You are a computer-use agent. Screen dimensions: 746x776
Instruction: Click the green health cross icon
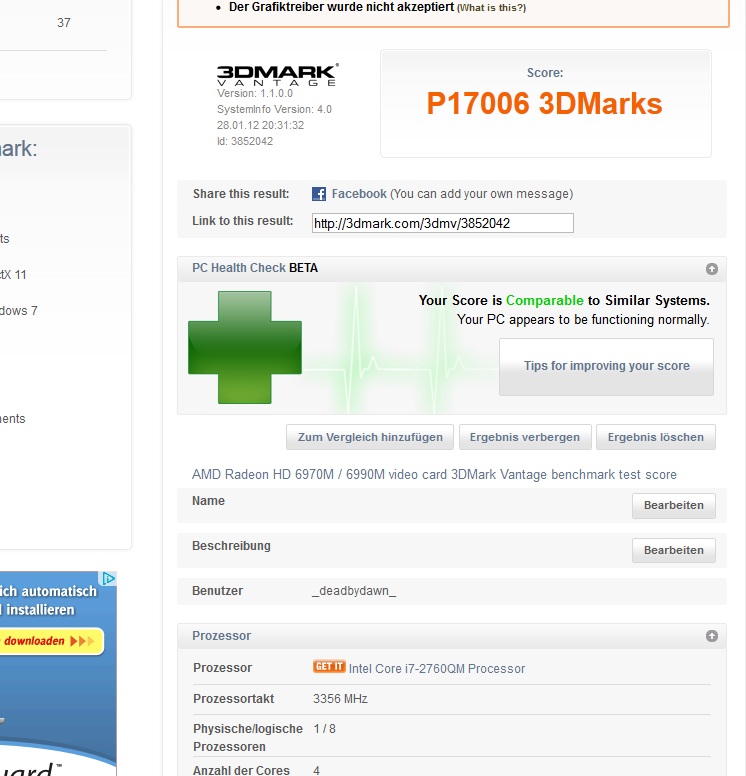(245, 347)
